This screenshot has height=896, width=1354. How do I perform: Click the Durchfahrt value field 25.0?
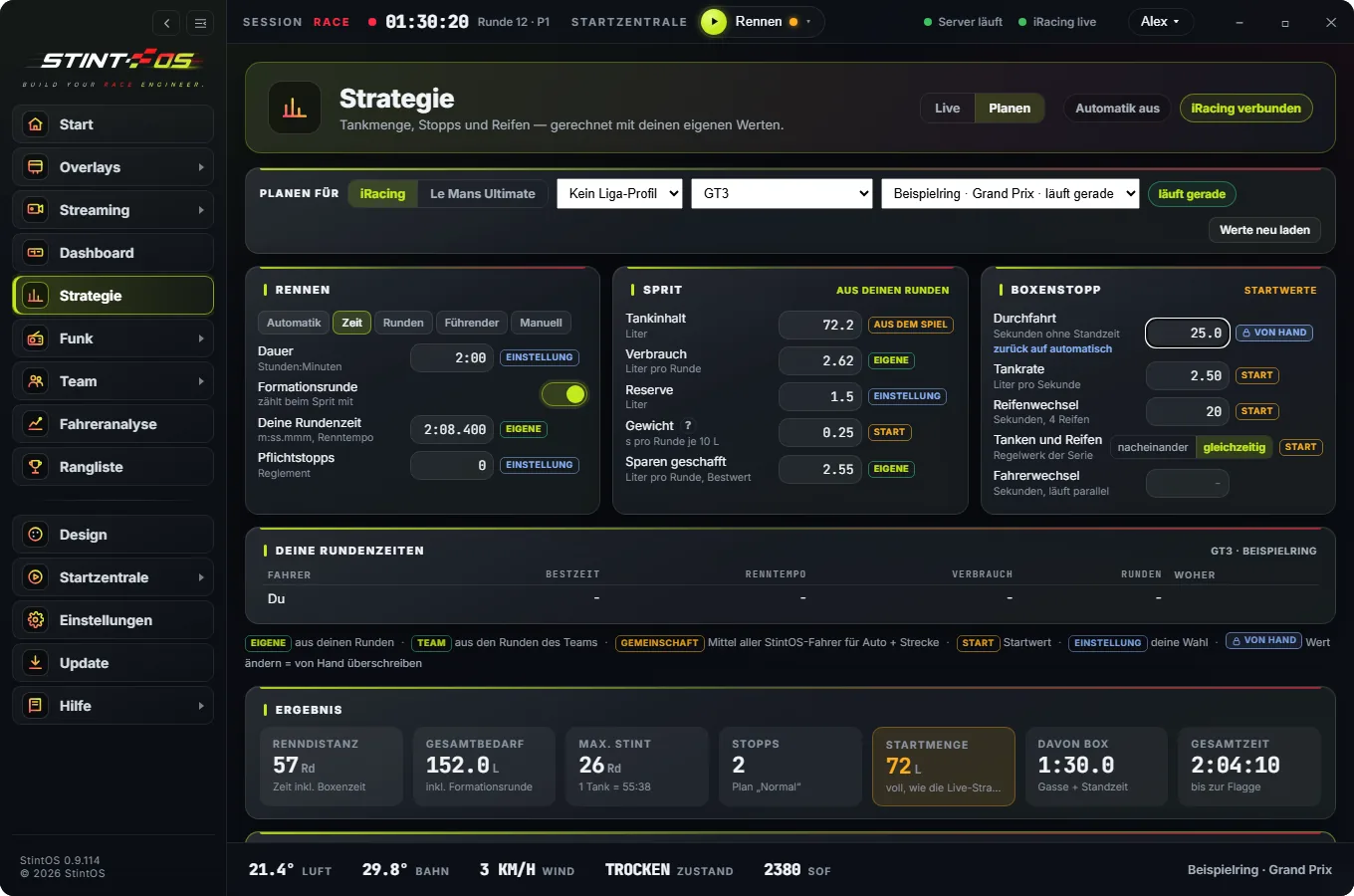[x=1188, y=334]
